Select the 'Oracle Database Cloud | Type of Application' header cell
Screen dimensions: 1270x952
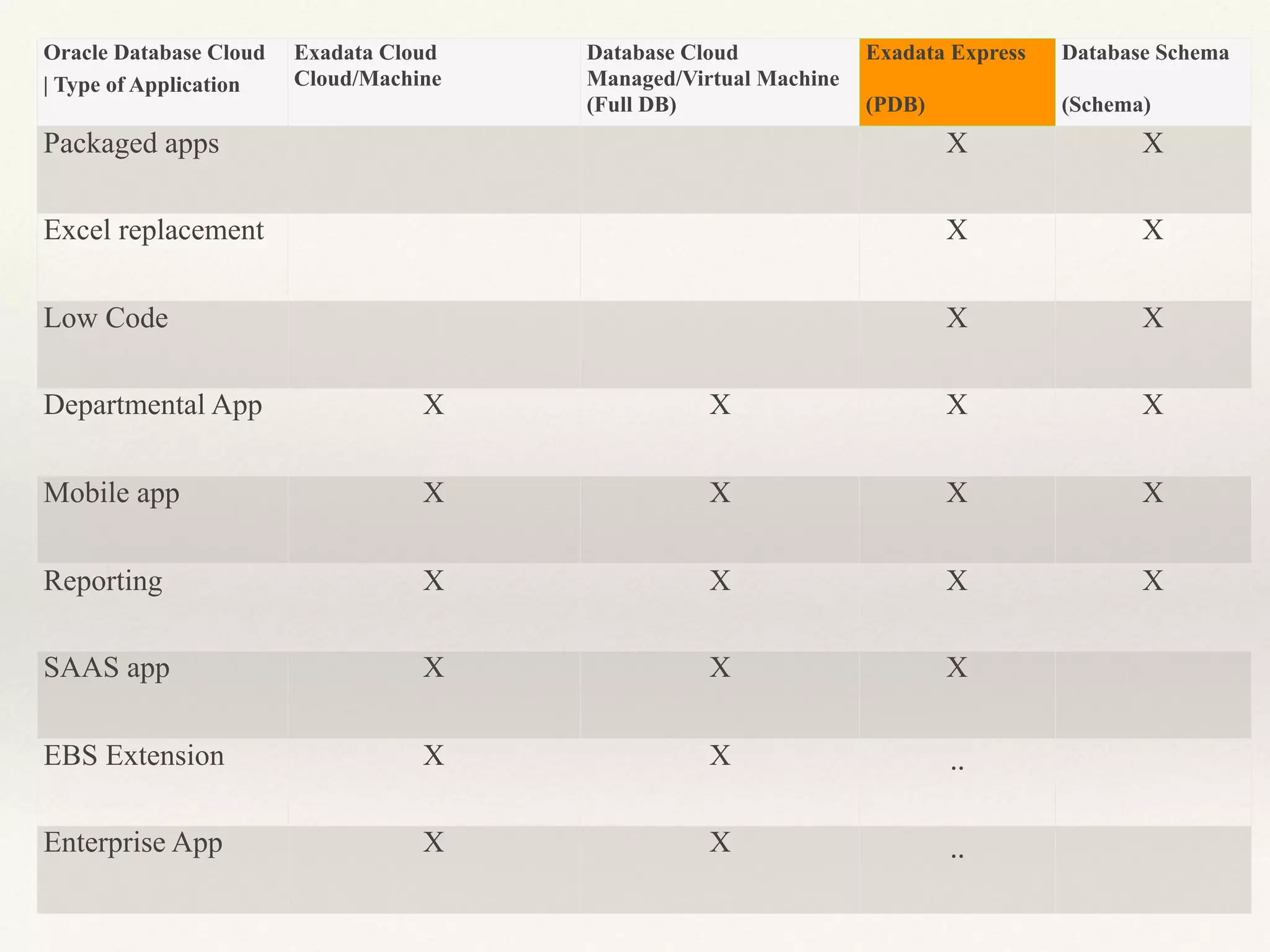(162, 82)
